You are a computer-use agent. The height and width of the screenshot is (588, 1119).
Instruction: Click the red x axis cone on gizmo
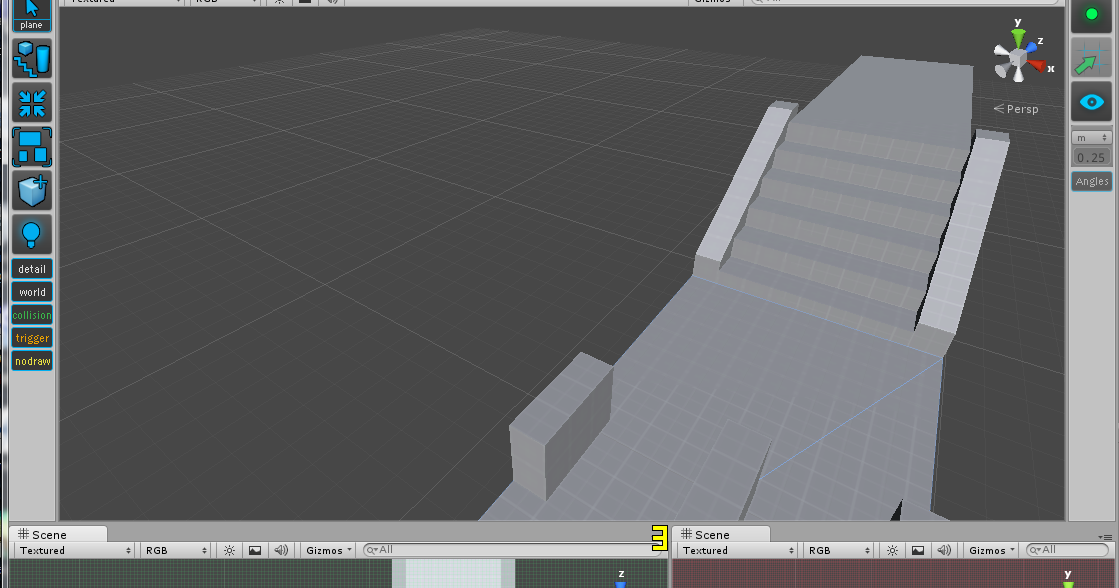tap(1036, 66)
